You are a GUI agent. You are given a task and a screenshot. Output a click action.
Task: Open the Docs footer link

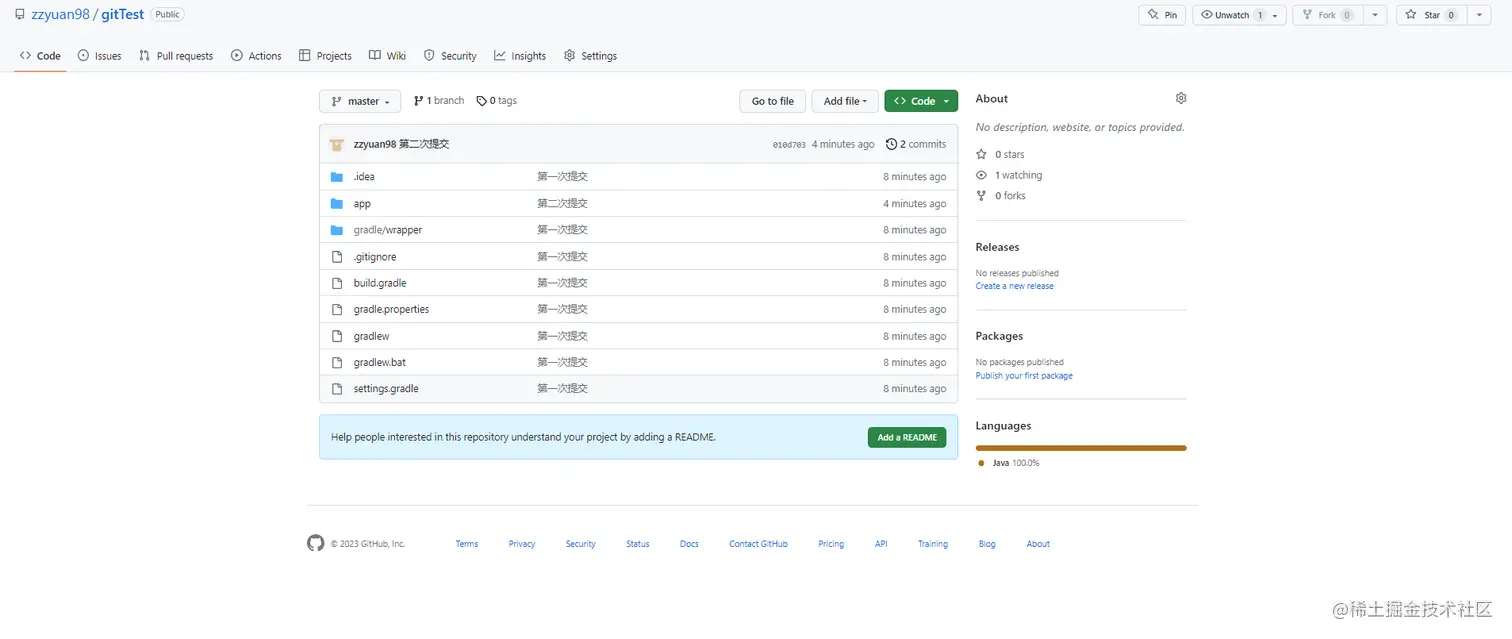click(x=689, y=544)
